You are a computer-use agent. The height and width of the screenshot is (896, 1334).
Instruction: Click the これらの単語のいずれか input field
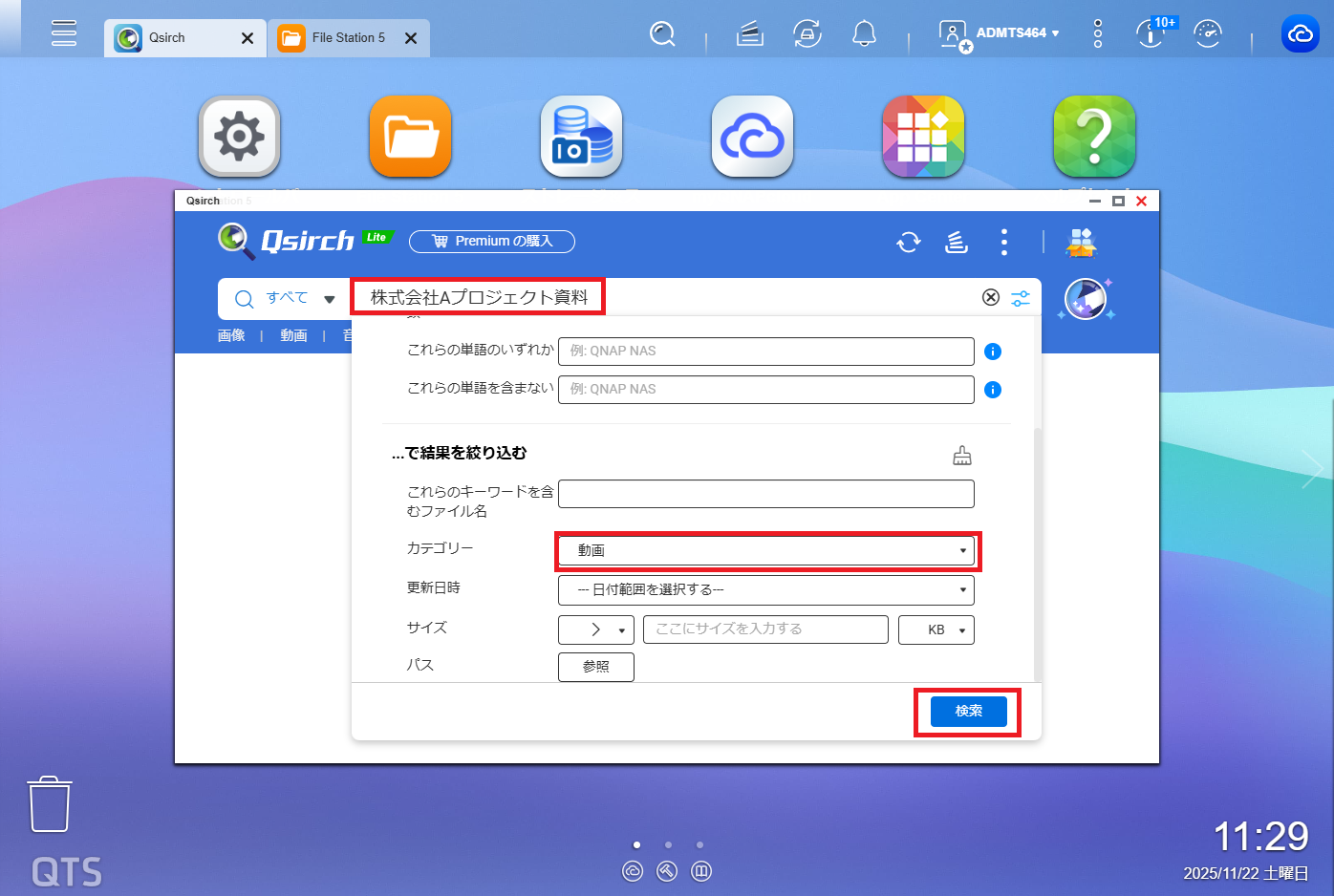pos(766,352)
